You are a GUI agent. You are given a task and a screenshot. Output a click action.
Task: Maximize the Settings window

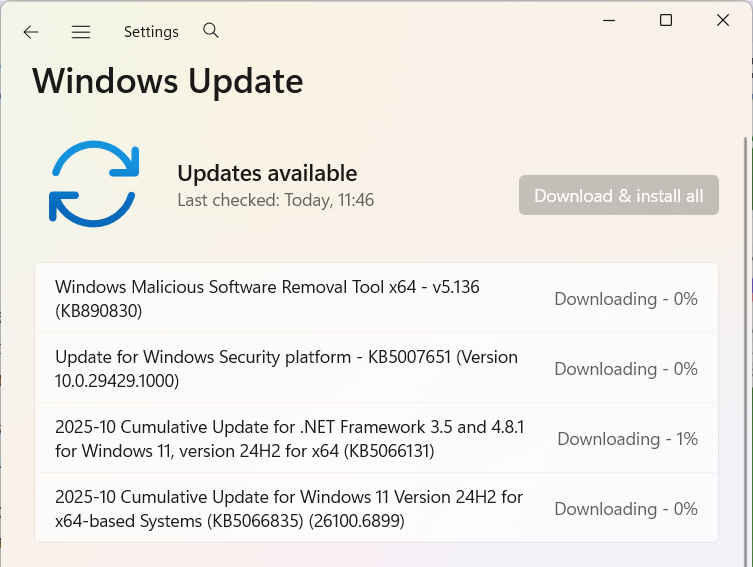[665, 20]
